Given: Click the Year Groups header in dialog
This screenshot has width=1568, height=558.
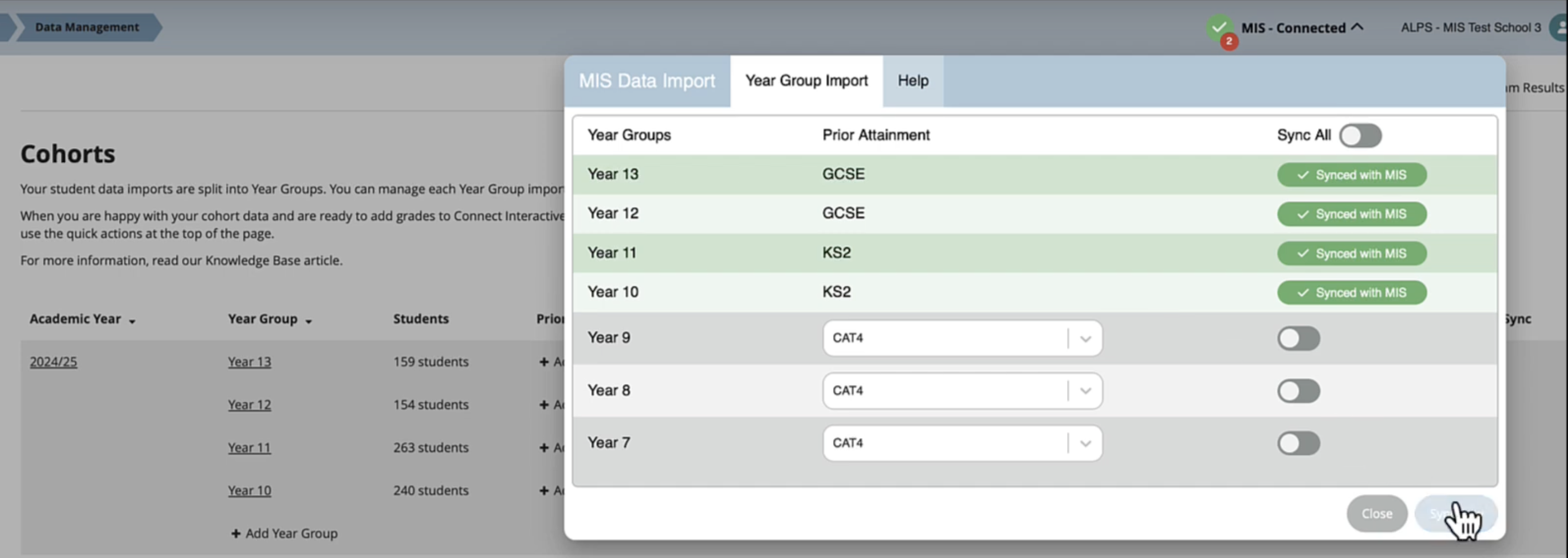Looking at the screenshot, I should pos(629,135).
